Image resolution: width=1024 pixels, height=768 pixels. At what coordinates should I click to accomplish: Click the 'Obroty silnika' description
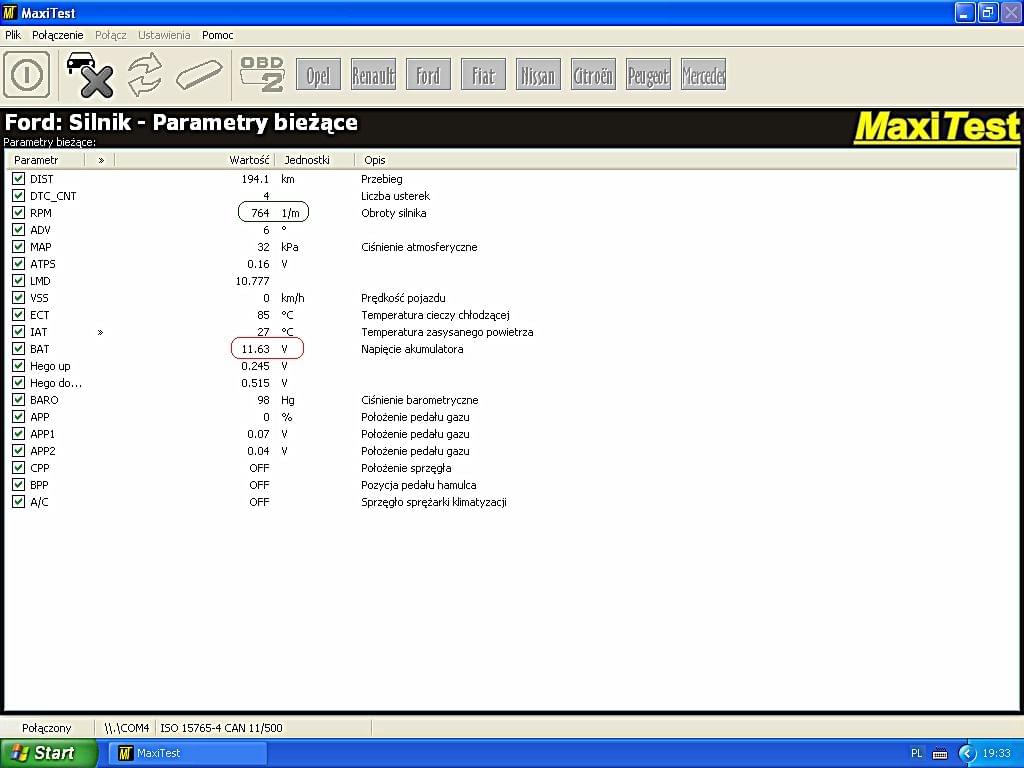coord(394,214)
